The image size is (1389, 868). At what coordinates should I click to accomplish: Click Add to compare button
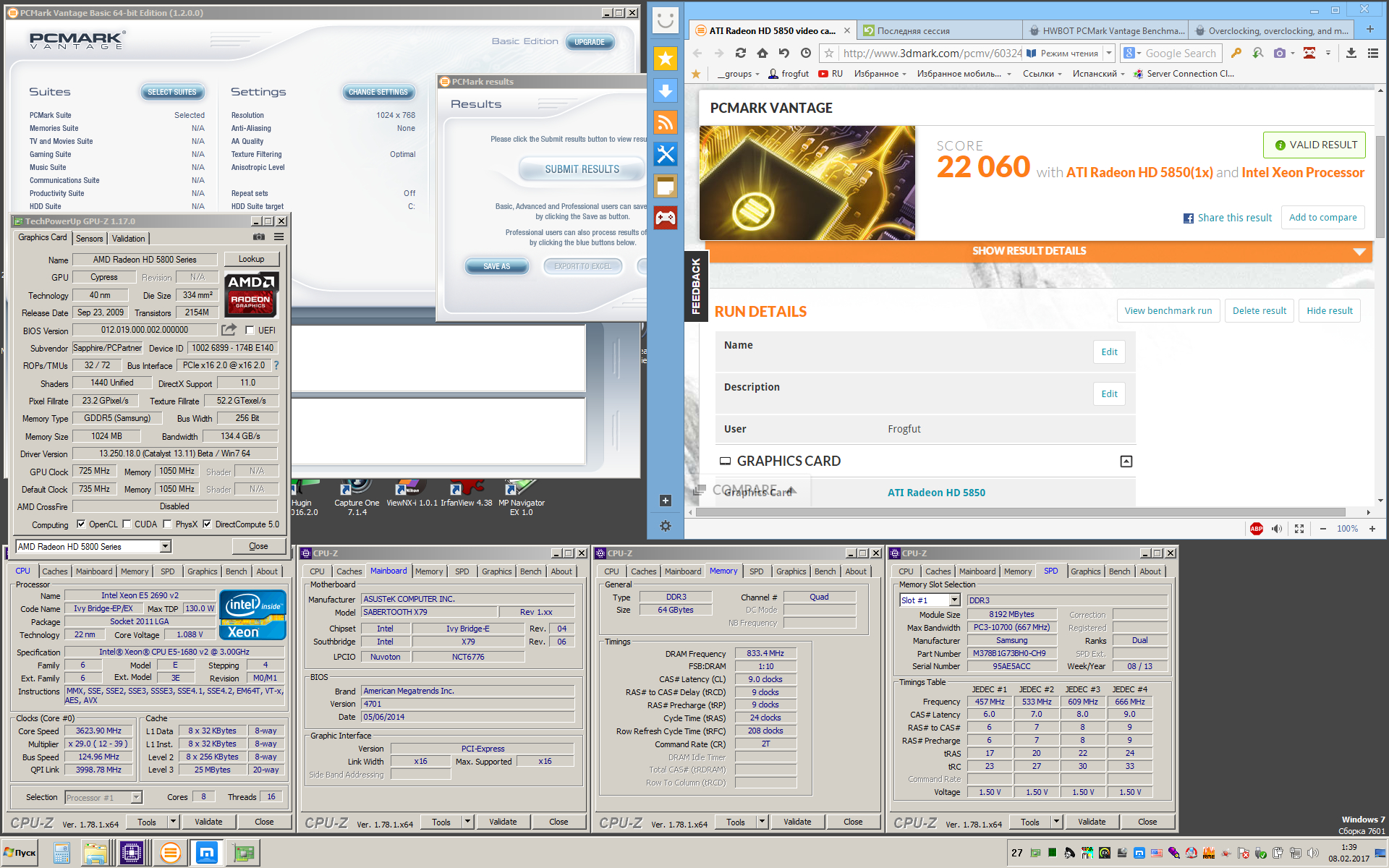(x=1322, y=217)
